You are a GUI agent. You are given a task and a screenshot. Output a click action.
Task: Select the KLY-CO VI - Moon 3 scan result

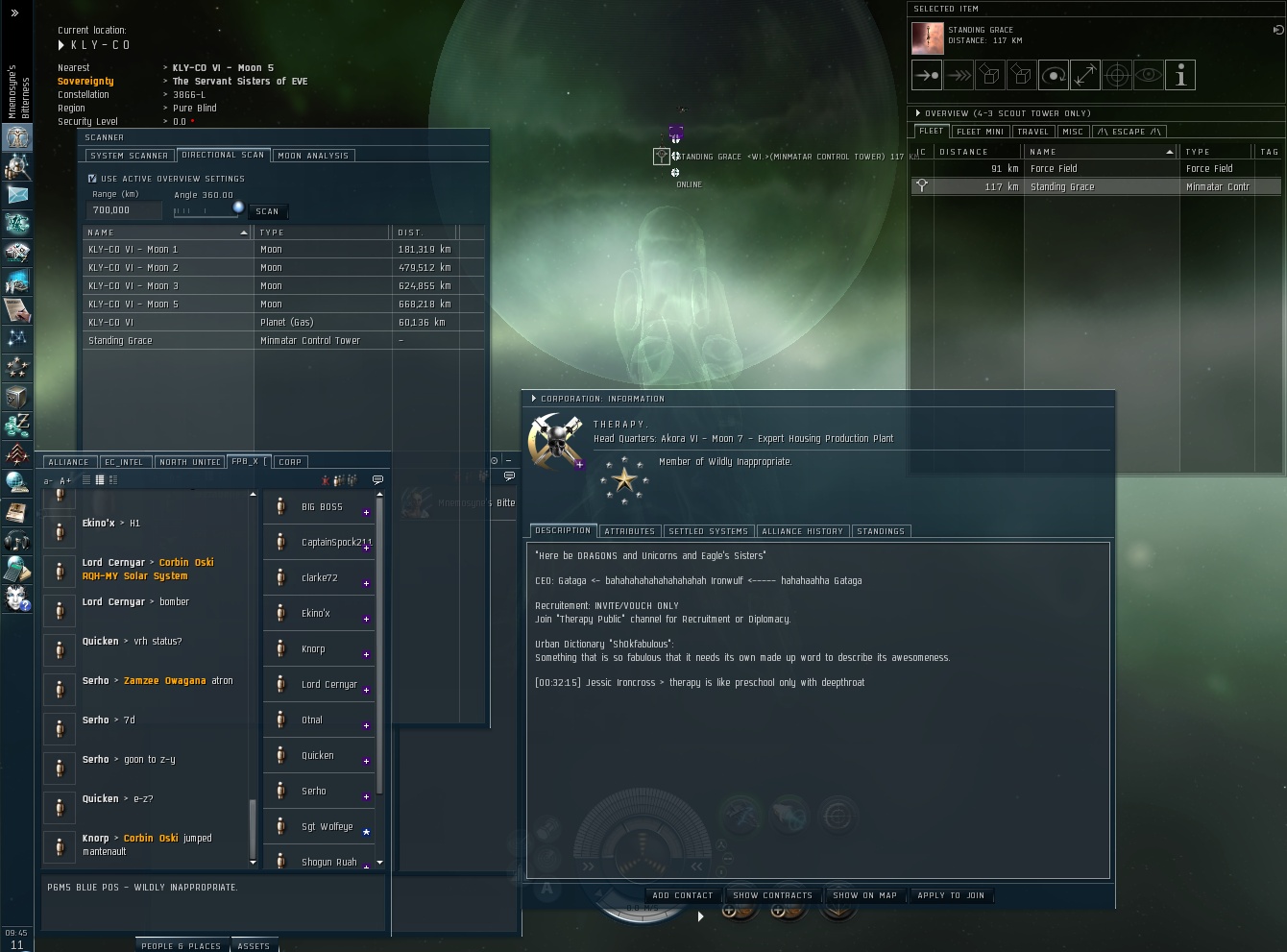tap(283, 286)
